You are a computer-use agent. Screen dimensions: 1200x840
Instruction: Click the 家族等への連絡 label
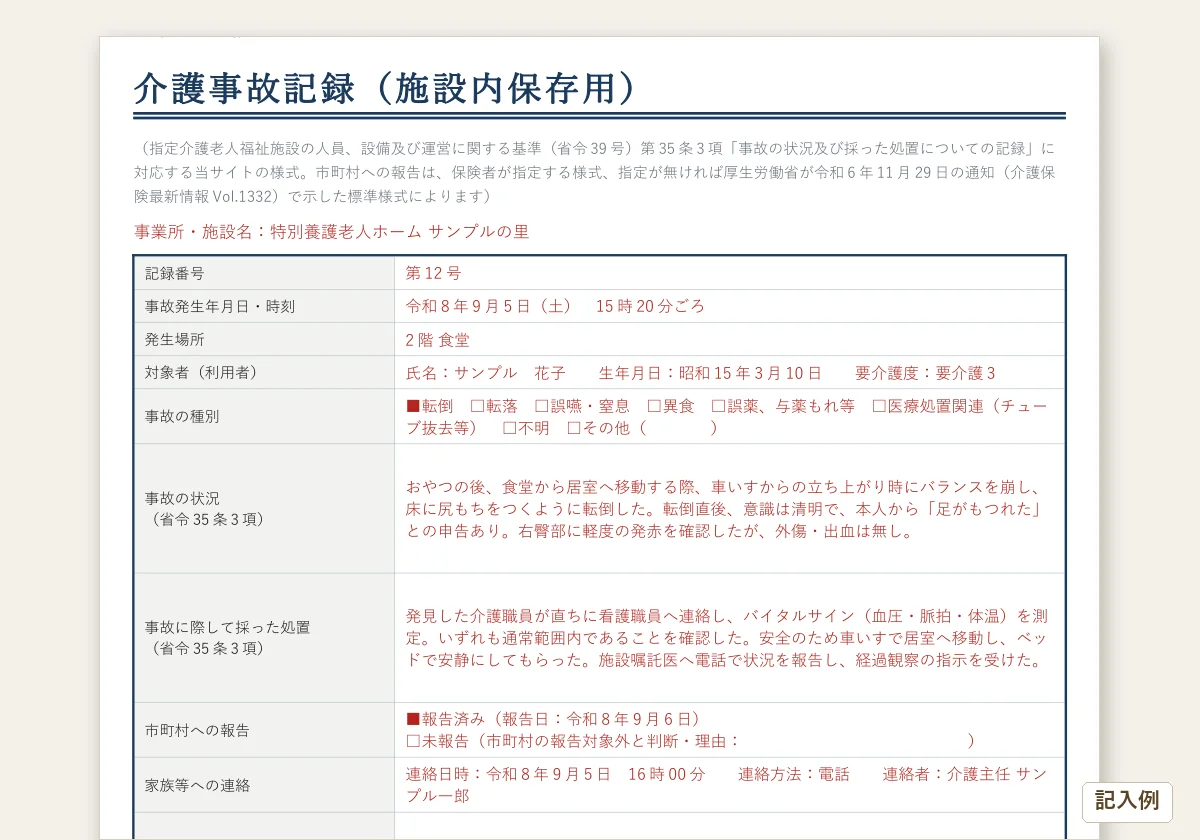[197, 785]
